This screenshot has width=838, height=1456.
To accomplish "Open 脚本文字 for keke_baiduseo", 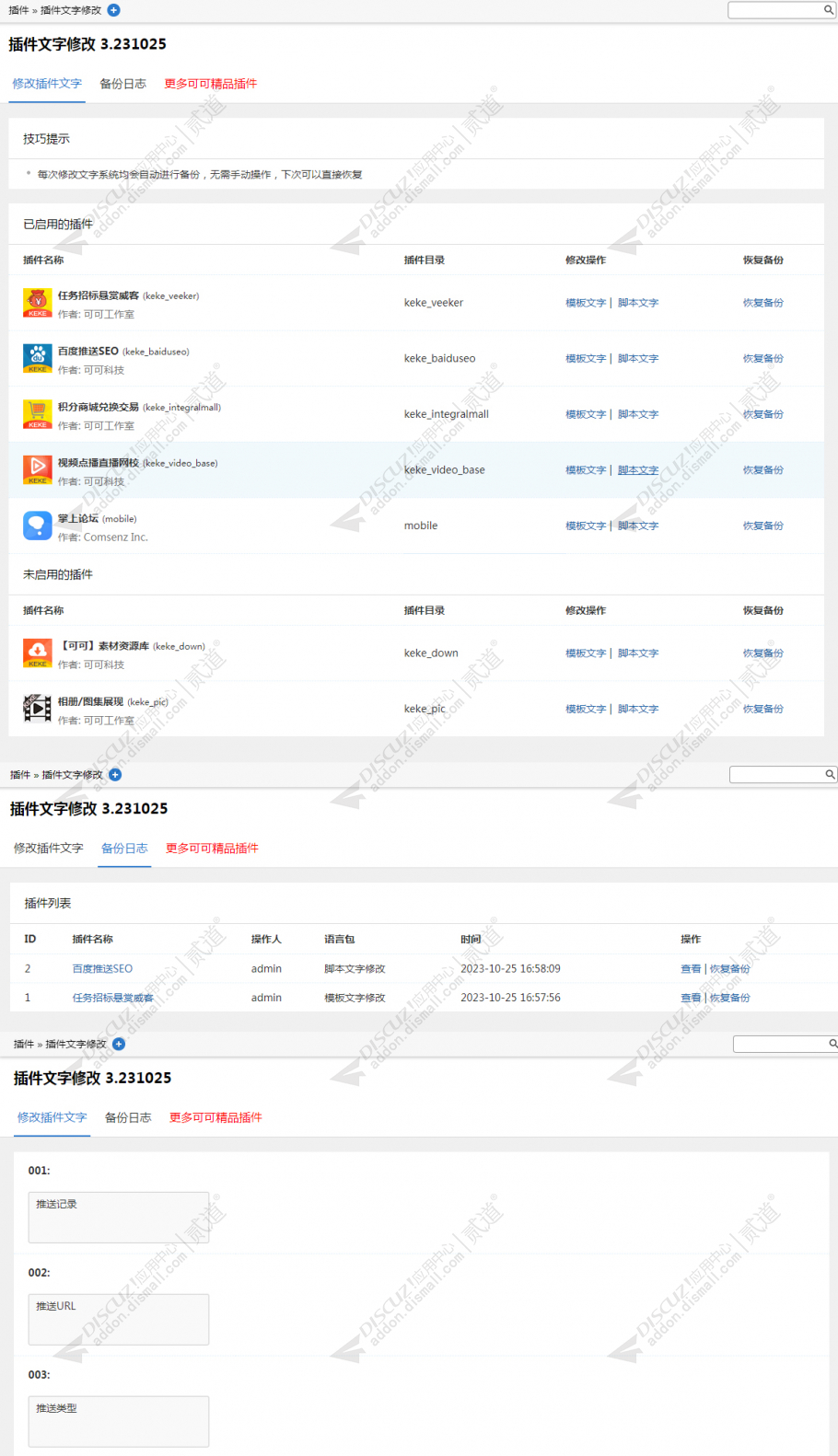I will [638, 359].
